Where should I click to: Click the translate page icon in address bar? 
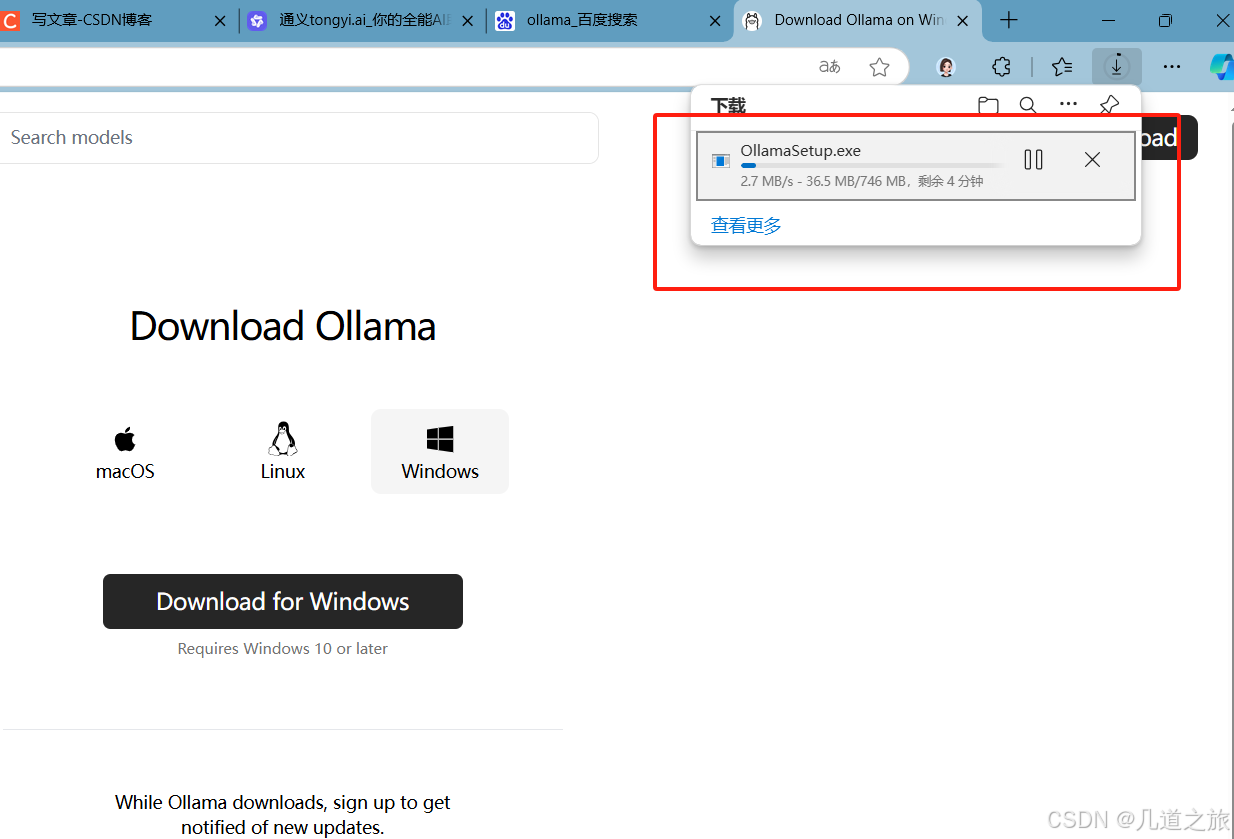pyautogui.click(x=829, y=67)
